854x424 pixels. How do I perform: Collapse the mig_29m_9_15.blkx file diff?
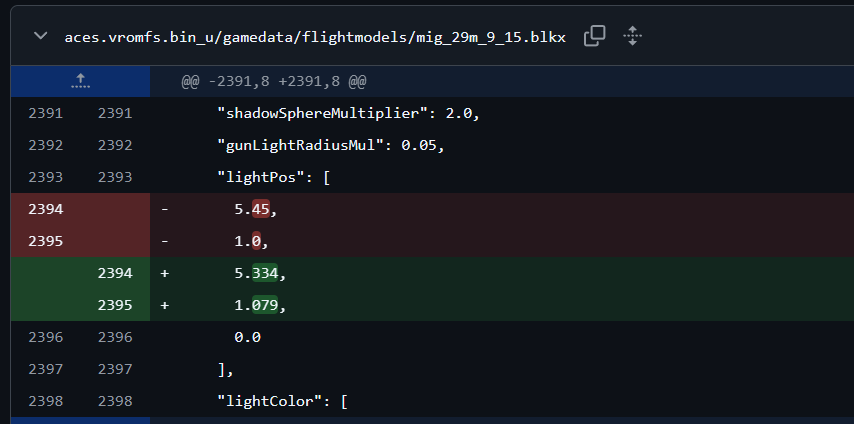tap(40, 36)
